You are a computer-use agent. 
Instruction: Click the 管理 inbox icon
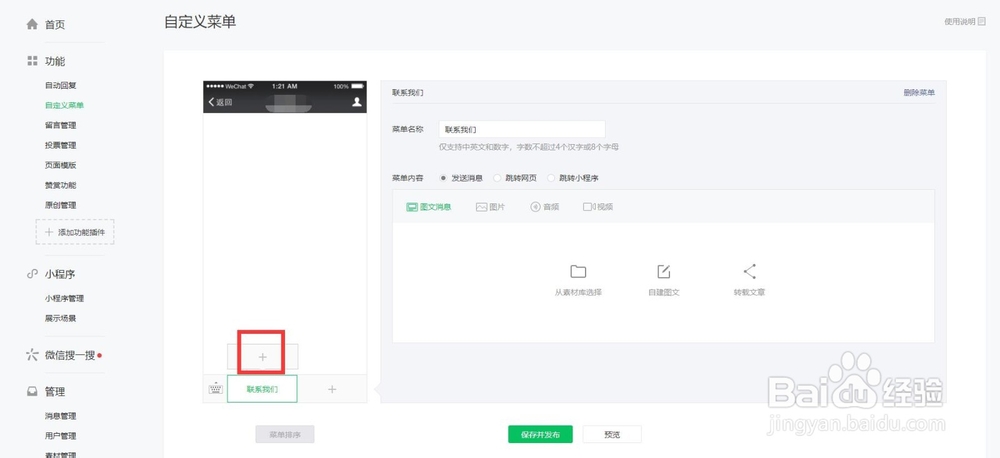pyautogui.click(x=32, y=392)
